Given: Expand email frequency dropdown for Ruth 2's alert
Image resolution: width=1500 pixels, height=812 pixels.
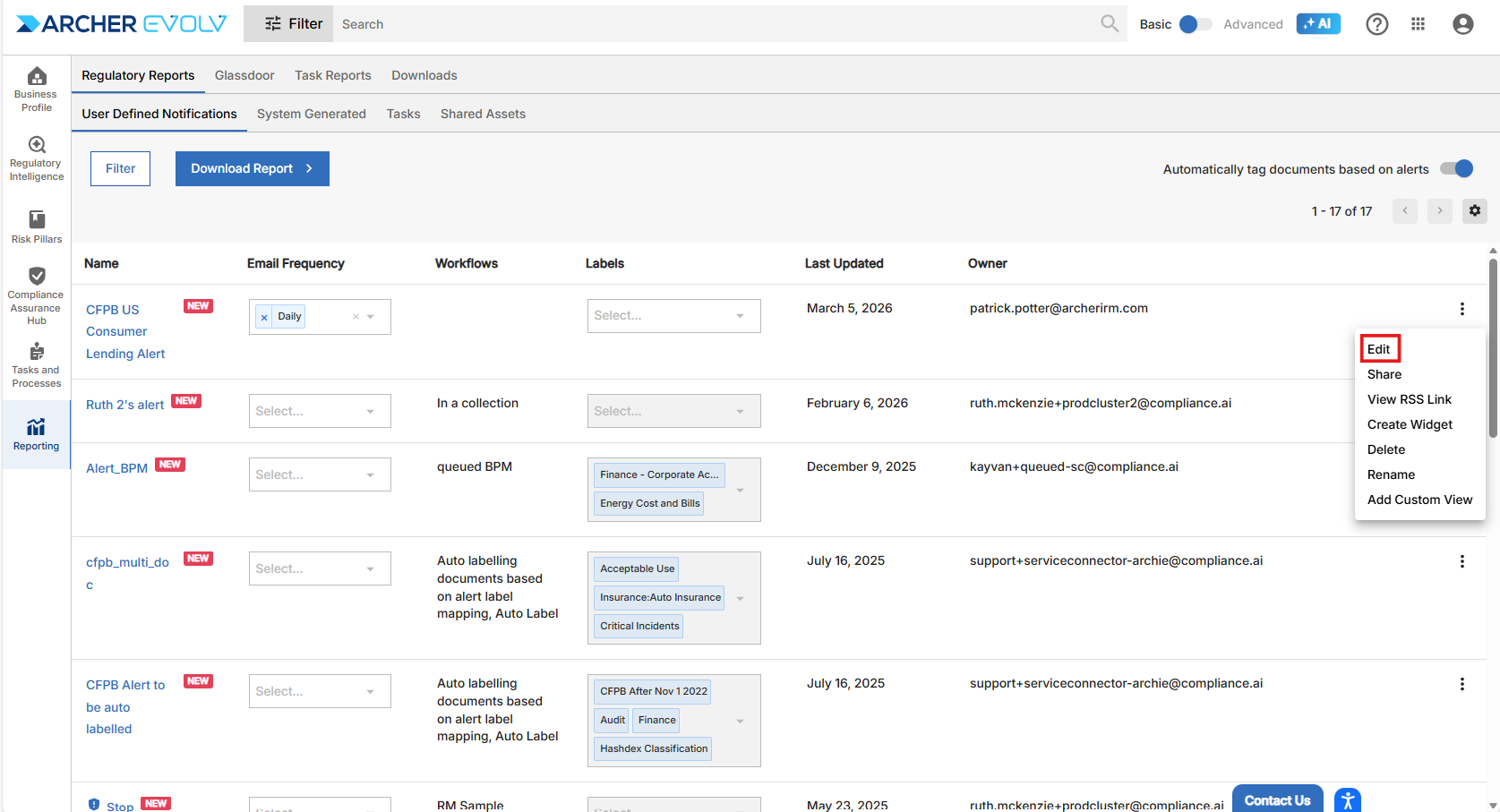Looking at the screenshot, I should point(370,412).
